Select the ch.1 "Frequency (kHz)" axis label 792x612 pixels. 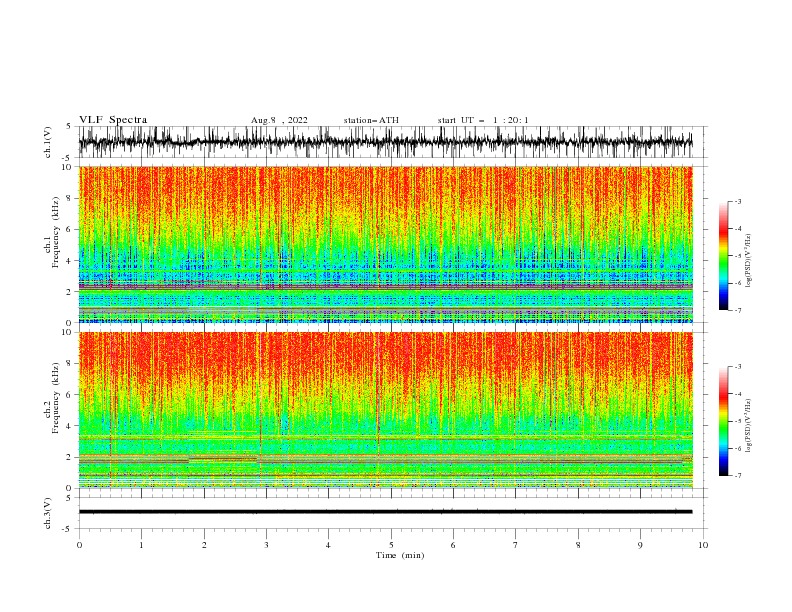click(x=56, y=232)
